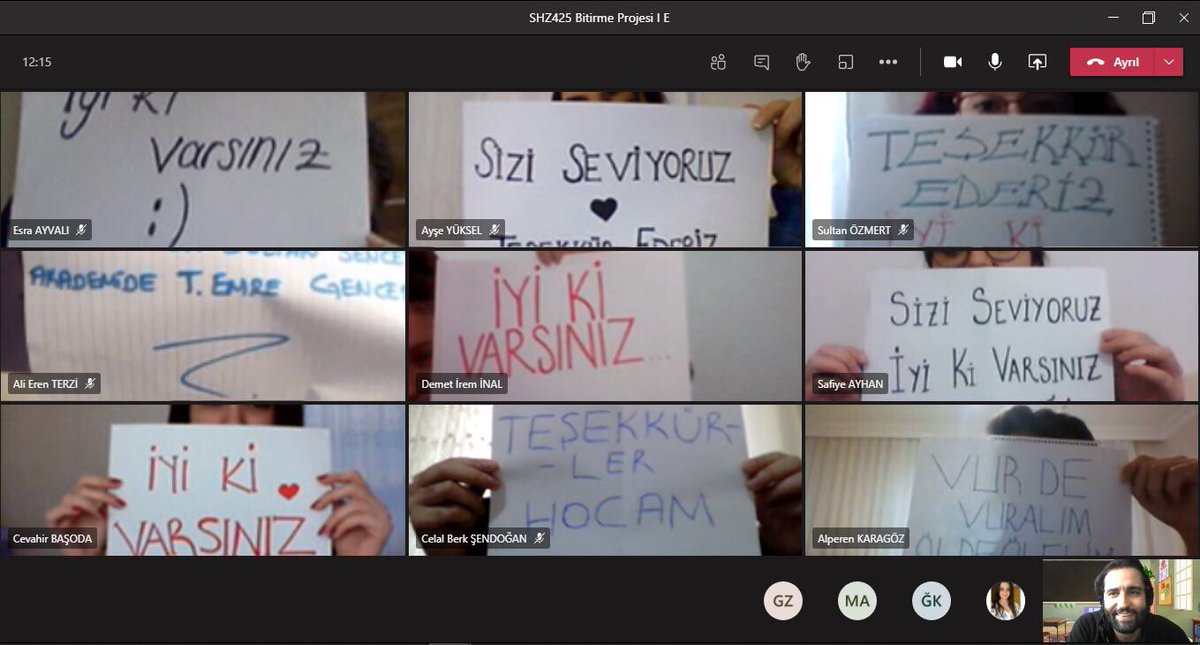Click the participant photo avatar

[1005, 601]
